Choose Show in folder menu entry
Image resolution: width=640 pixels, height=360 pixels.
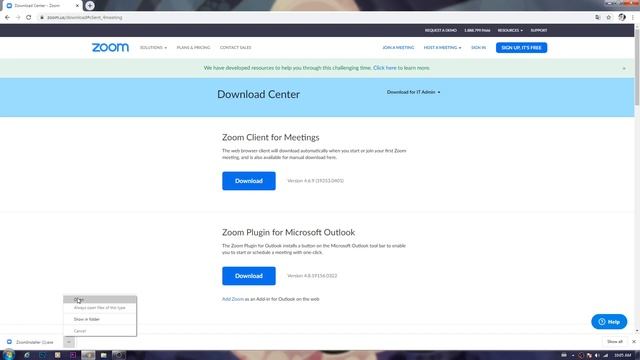tap(100, 319)
